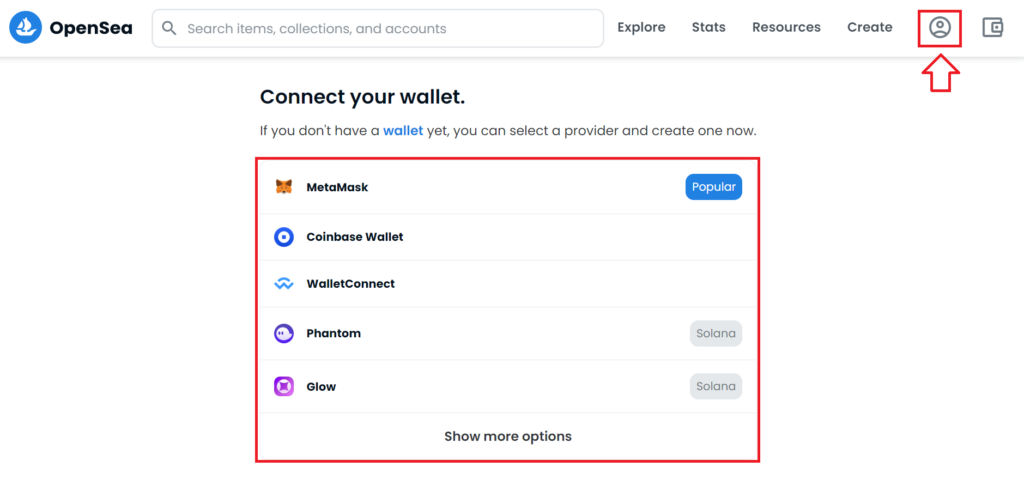
Task: Click the Glow purple square icon
Action: click(283, 387)
